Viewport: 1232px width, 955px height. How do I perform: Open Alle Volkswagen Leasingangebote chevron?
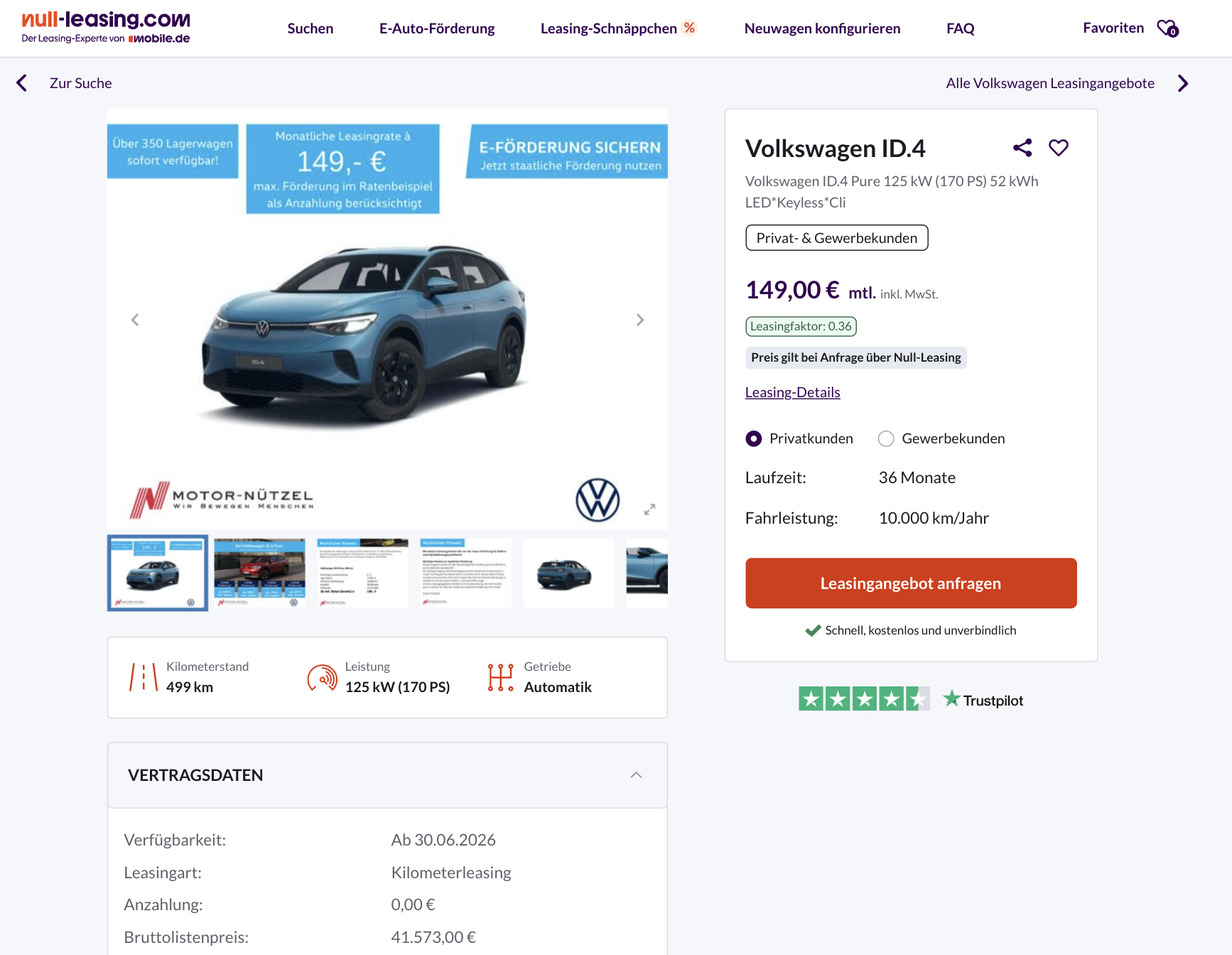tap(1183, 83)
